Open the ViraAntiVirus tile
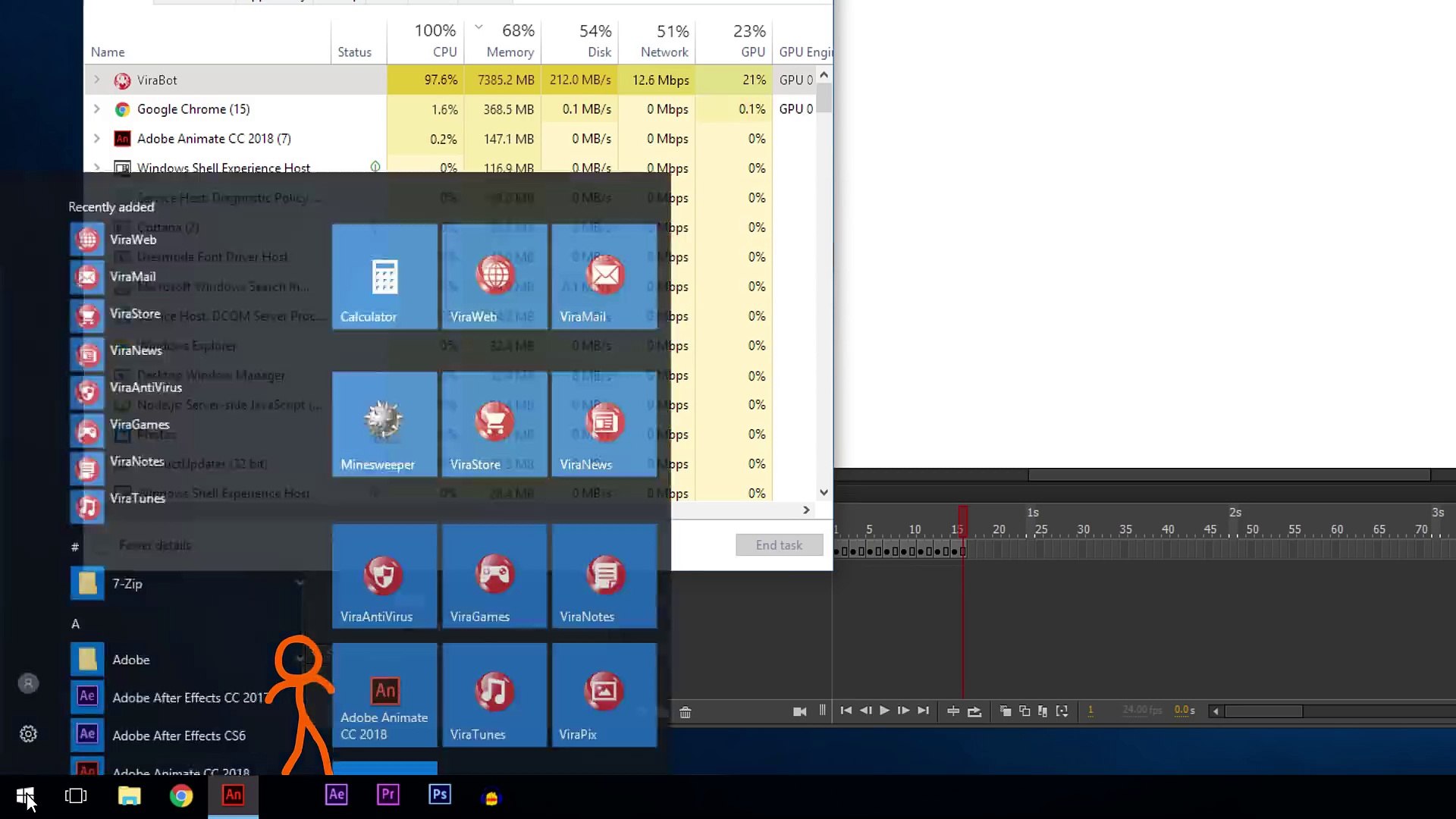Screen dimensions: 1456x819 click(x=384, y=576)
